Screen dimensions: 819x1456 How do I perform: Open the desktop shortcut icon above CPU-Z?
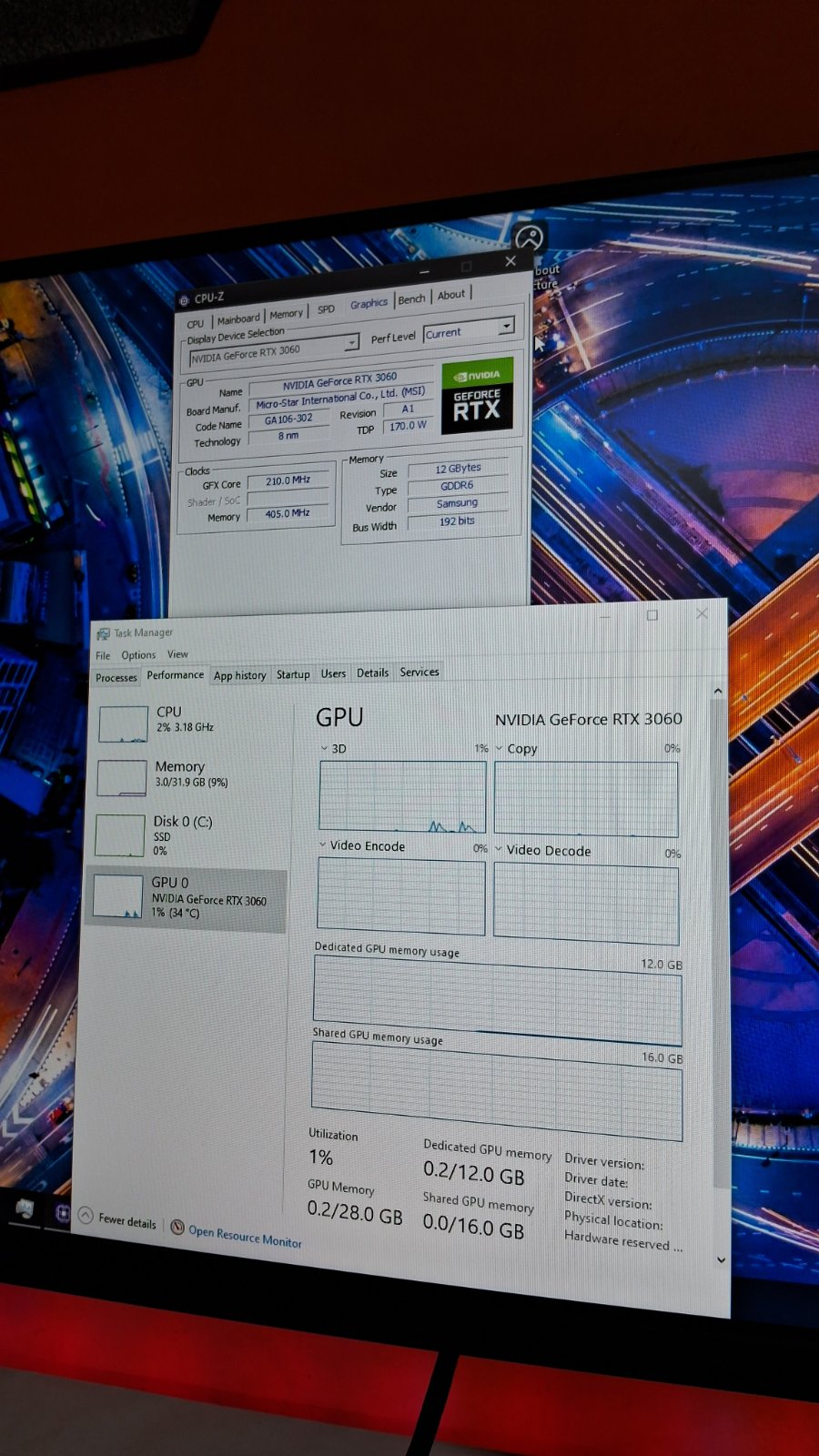tap(529, 239)
